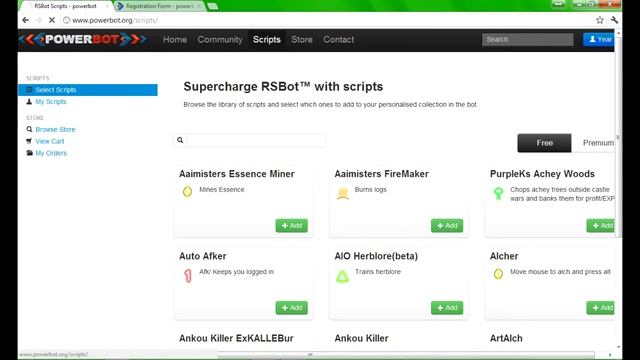The width and height of the screenshot is (640, 360).
Task: Click the My Scripts user icon in sidebar
Action: (29, 102)
